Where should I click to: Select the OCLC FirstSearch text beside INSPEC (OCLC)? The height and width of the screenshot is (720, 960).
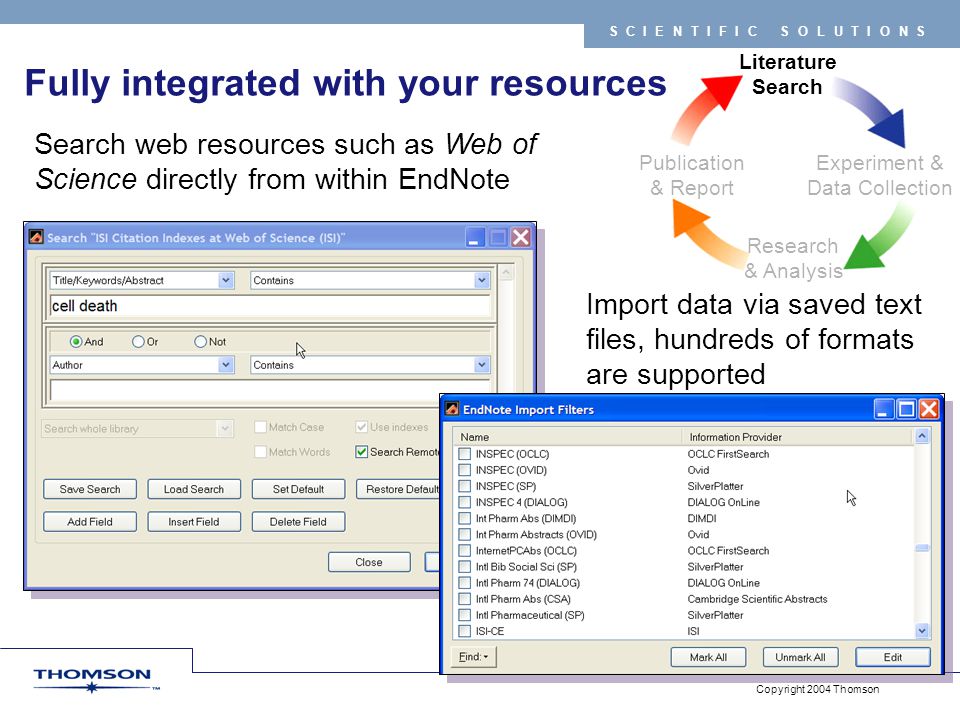(728, 454)
